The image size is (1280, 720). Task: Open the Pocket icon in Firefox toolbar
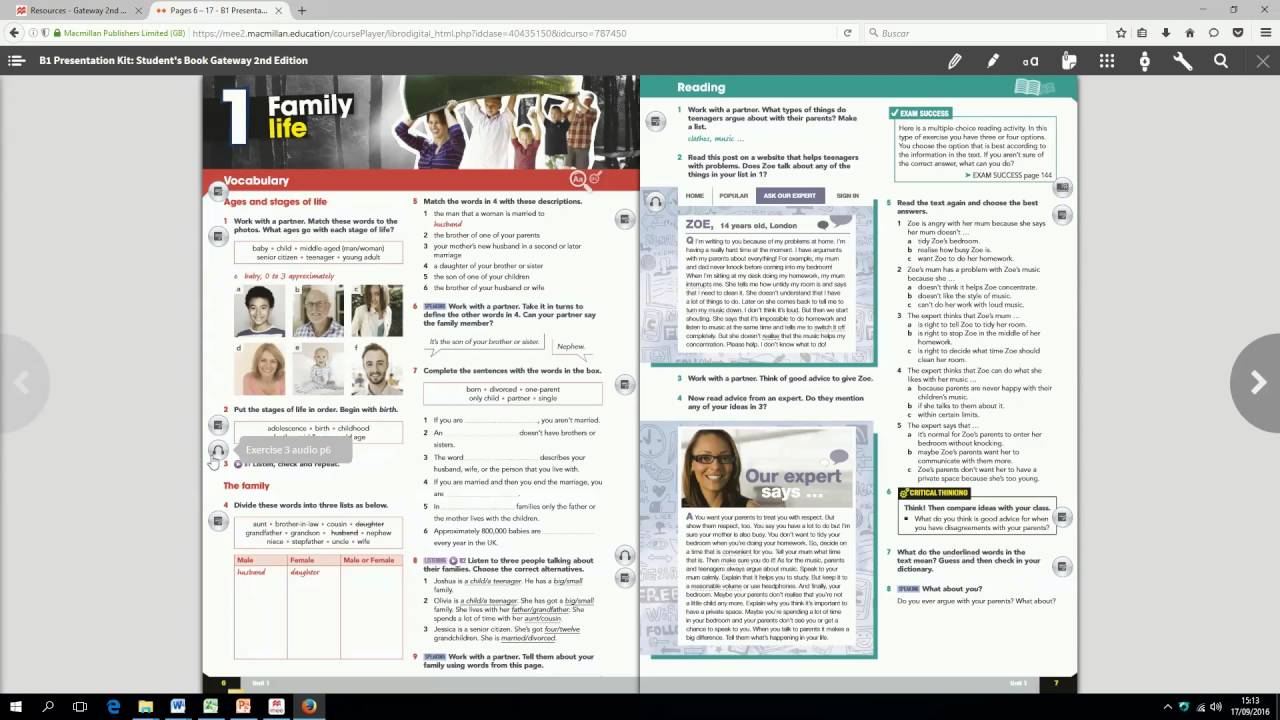pos(1238,33)
